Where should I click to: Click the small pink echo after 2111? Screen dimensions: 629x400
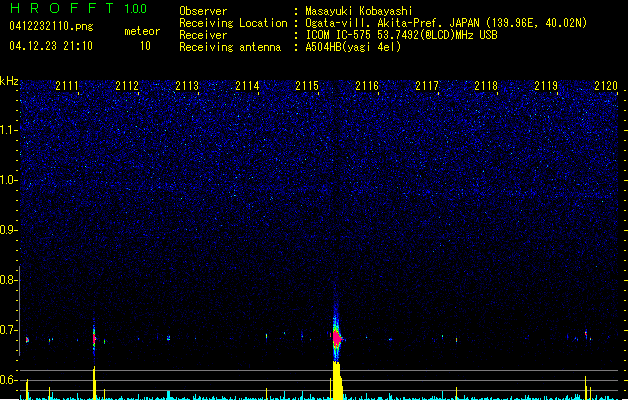94,339
